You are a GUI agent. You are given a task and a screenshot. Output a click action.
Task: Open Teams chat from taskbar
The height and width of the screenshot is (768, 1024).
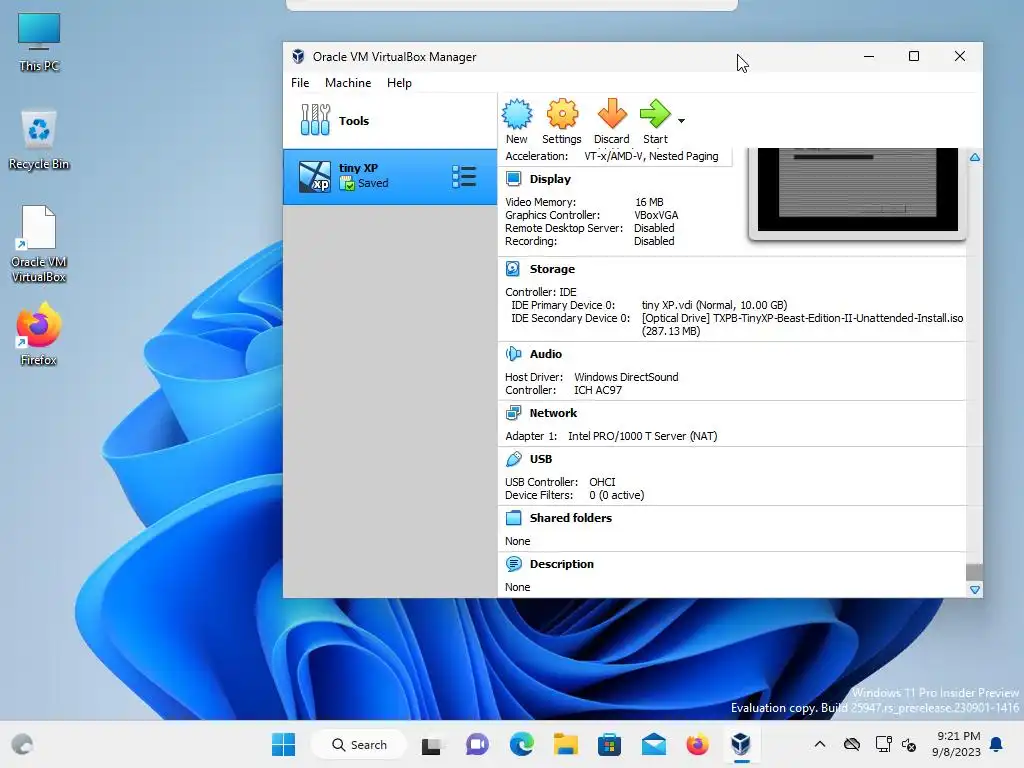coord(477,744)
